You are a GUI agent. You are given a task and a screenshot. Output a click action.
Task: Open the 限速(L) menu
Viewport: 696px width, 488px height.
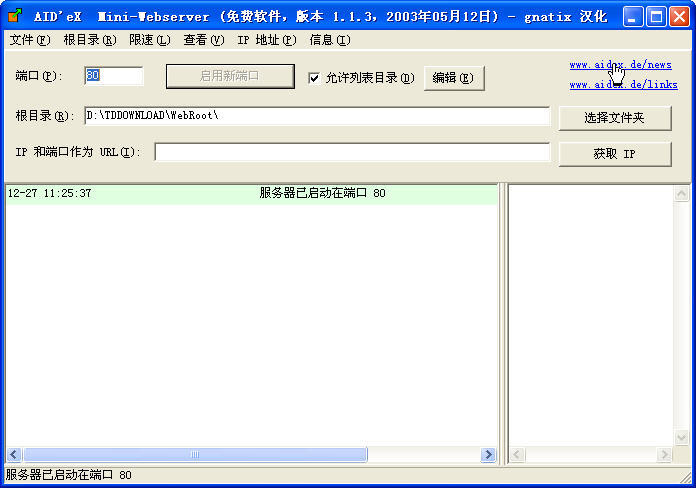click(150, 40)
